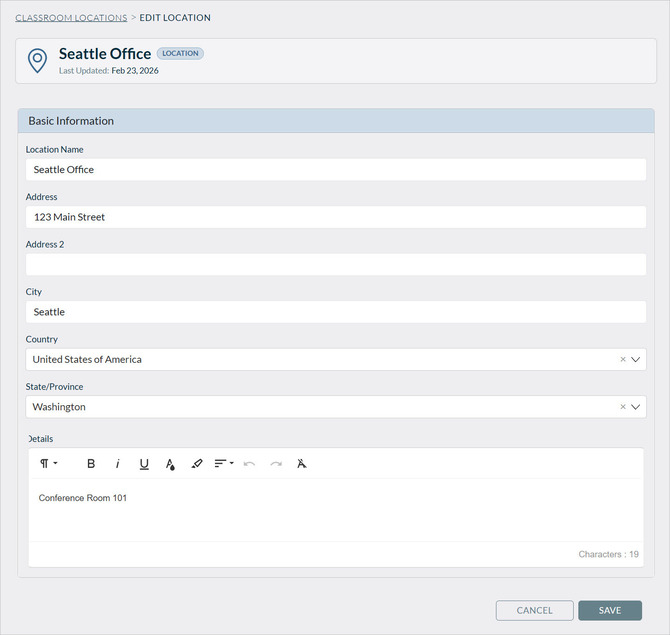
Task: Expand the State/Province dropdown arrow
Action: [635, 407]
